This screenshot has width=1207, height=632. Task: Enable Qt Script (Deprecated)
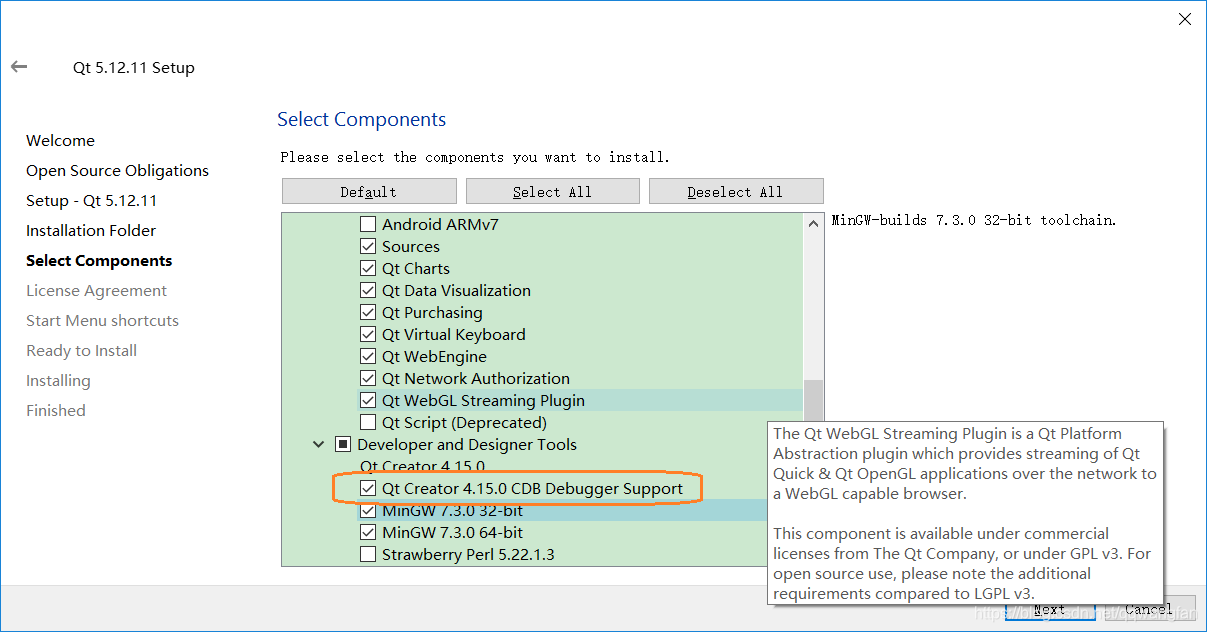pyautogui.click(x=367, y=421)
